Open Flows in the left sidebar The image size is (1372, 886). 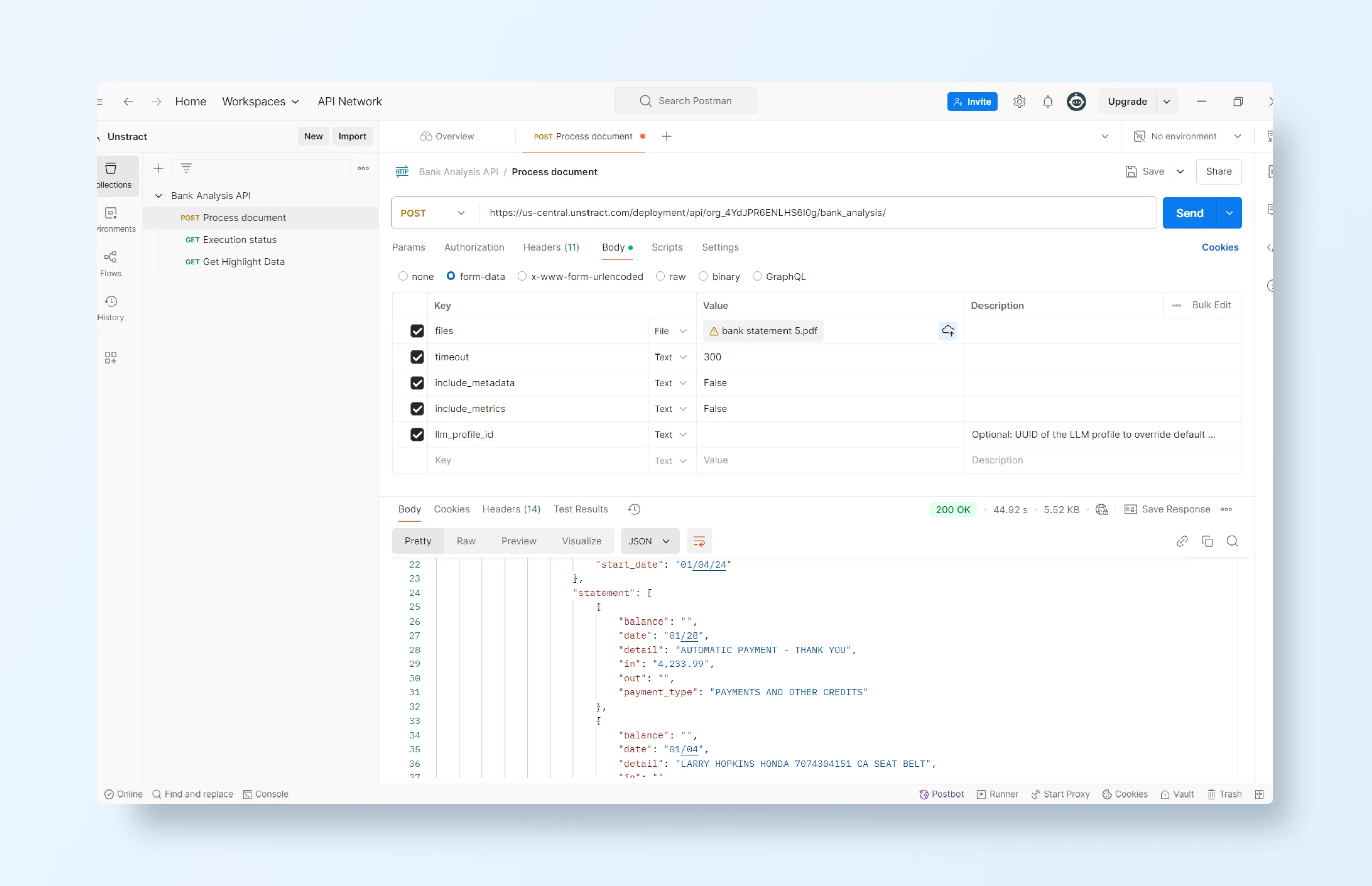tap(111, 263)
